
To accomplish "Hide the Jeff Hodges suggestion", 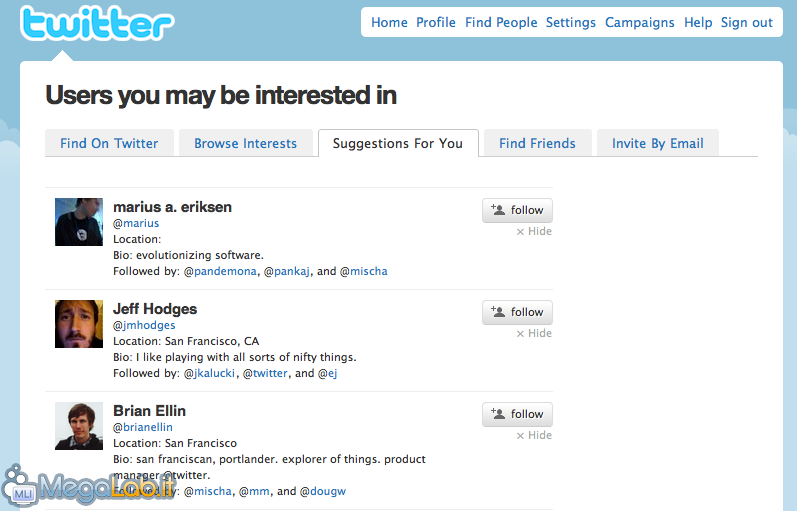I will [x=534, y=334].
